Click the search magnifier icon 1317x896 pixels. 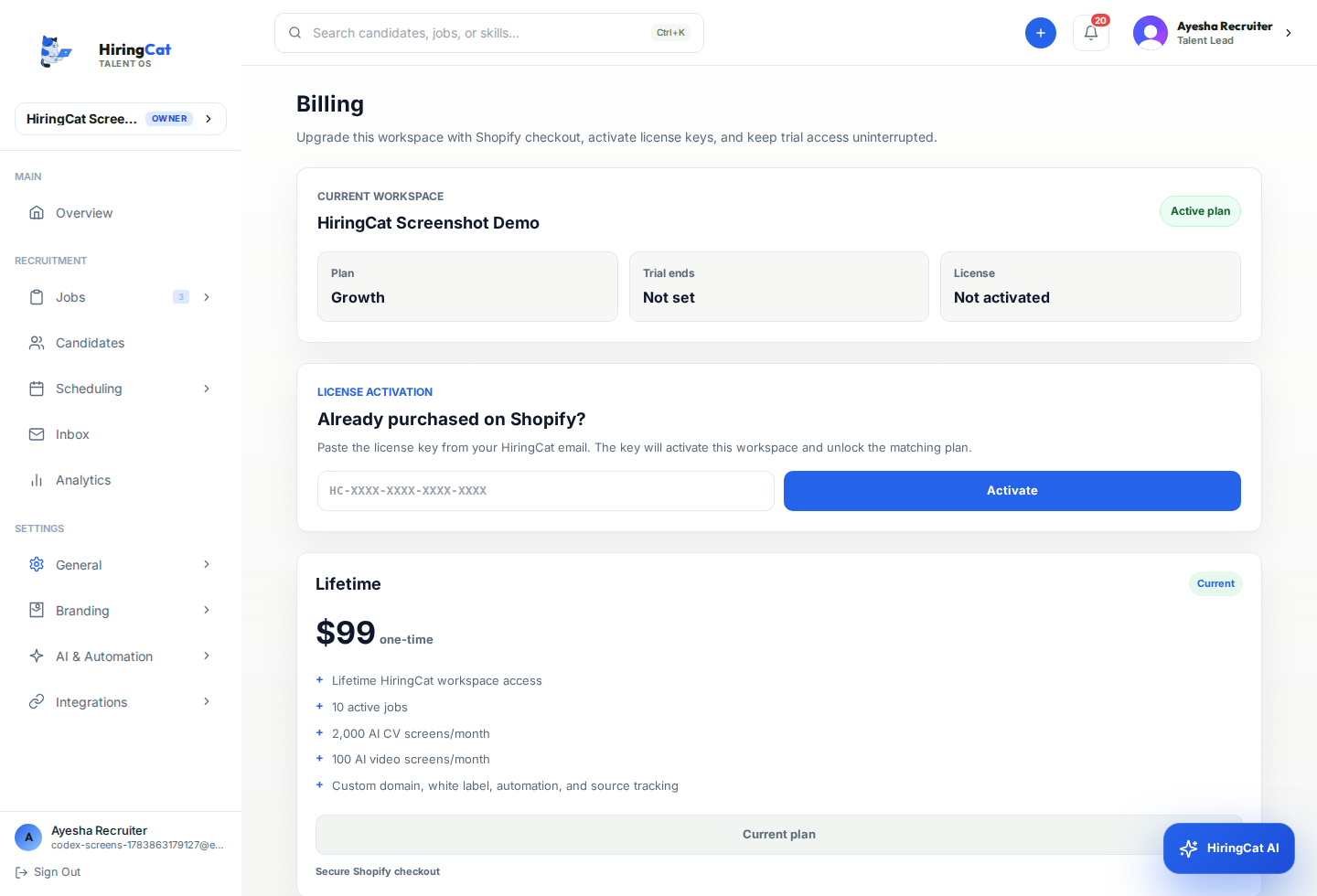295,33
